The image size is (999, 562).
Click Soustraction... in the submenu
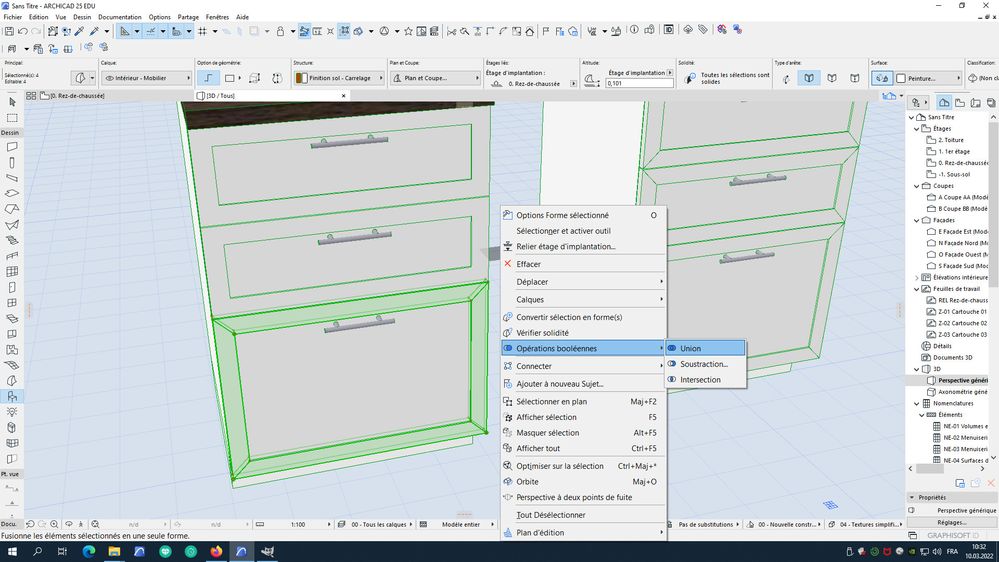pos(705,364)
